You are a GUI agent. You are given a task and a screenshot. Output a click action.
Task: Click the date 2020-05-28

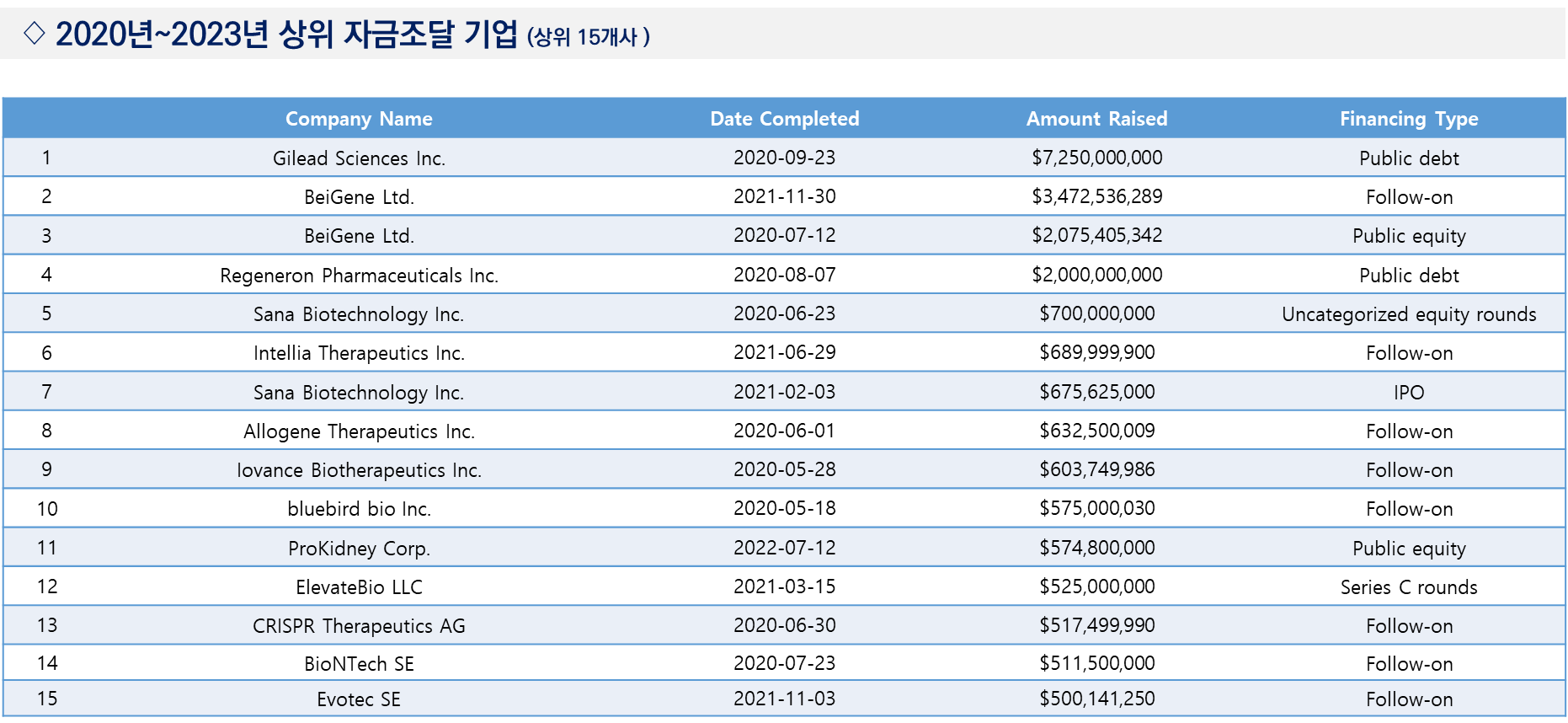tap(785, 469)
